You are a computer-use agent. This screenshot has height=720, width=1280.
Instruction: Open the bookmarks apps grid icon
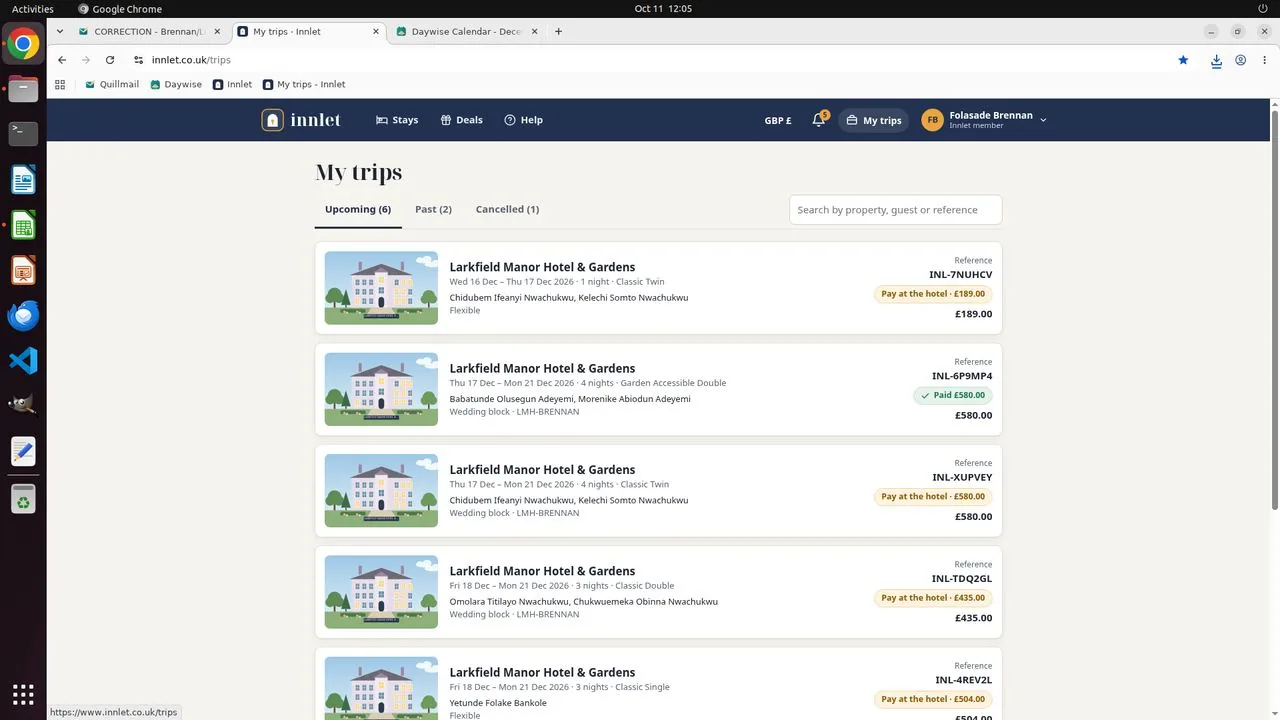[60, 84]
